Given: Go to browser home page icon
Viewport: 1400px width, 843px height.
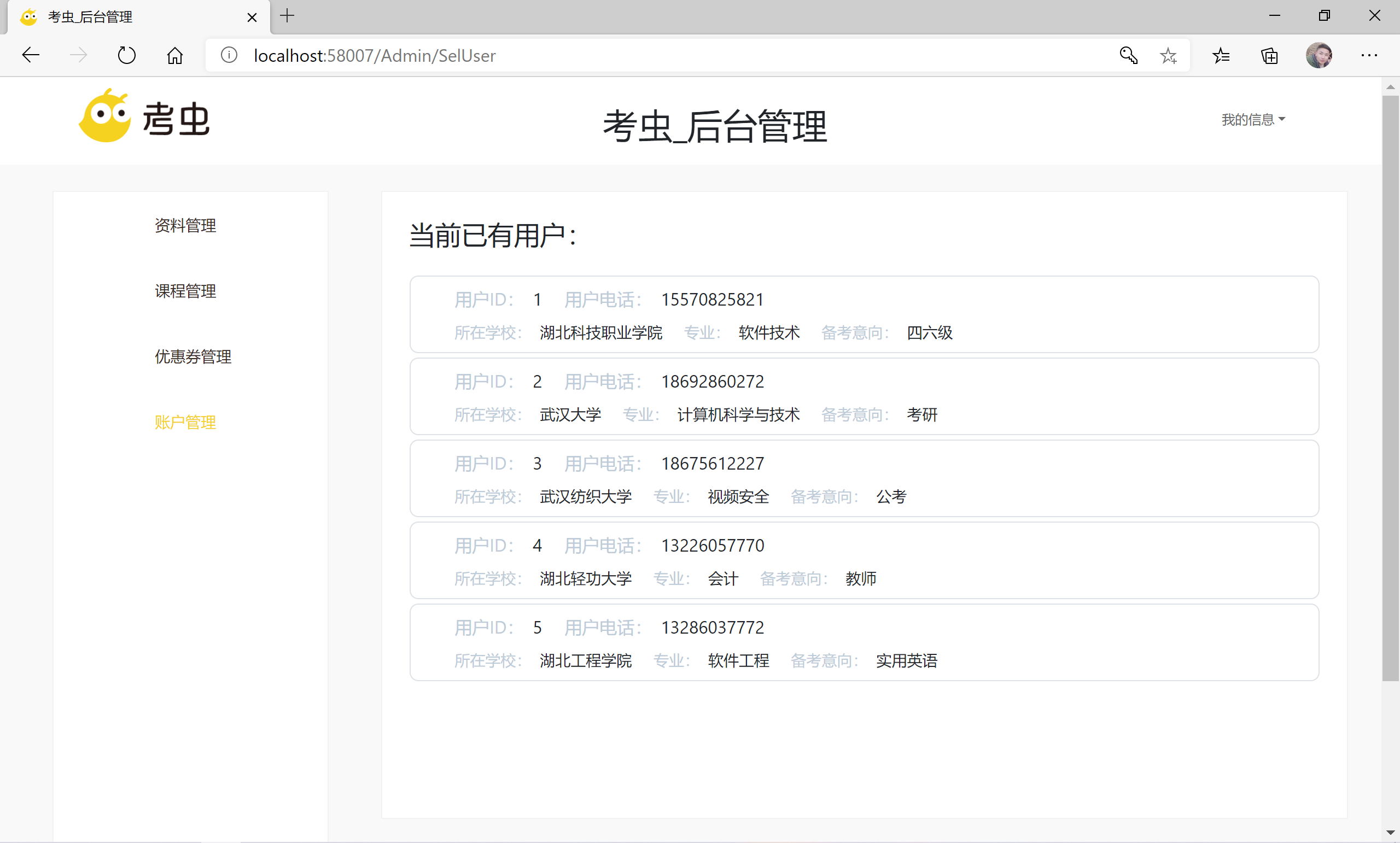Looking at the screenshot, I should pyautogui.click(x=174, y=55).
